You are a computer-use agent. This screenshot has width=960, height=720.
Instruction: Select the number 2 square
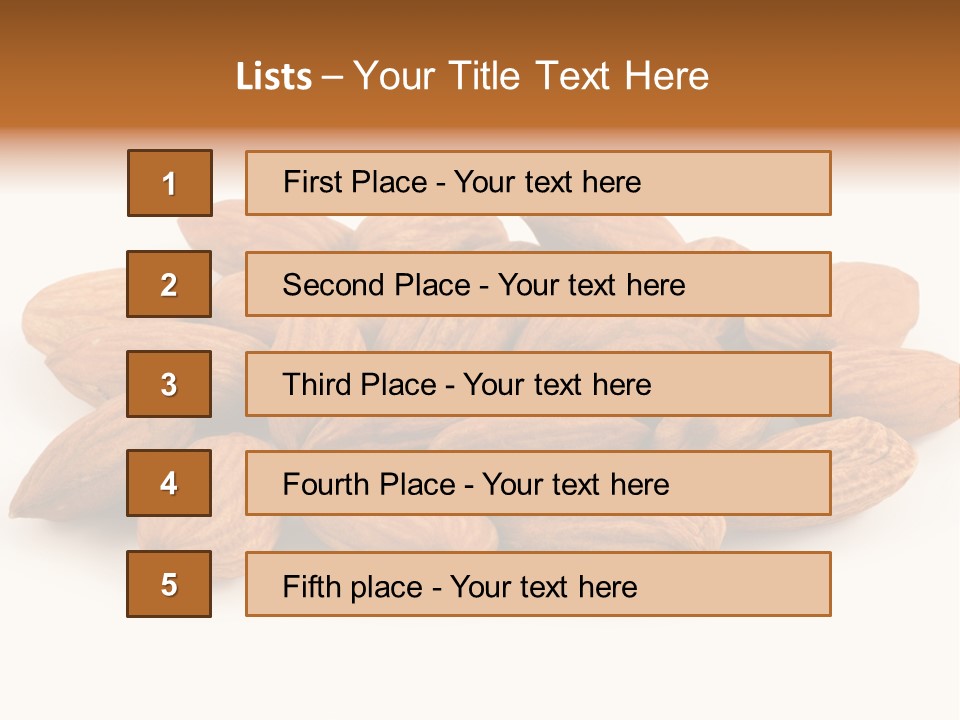pyautogui.click(x=169, y=284)
